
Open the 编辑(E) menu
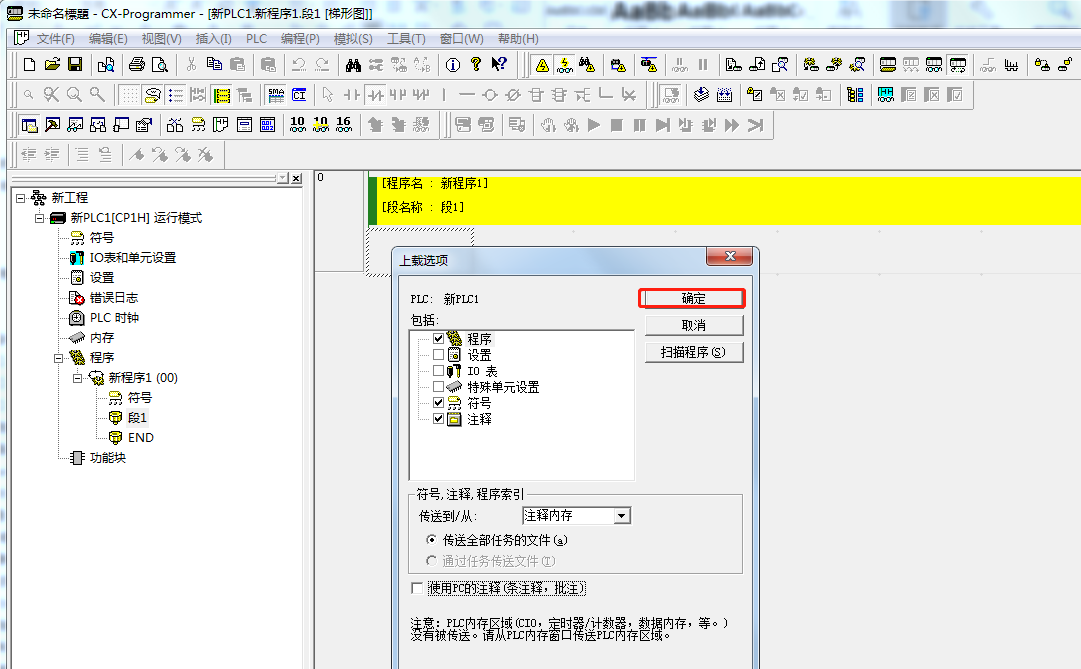108,39
